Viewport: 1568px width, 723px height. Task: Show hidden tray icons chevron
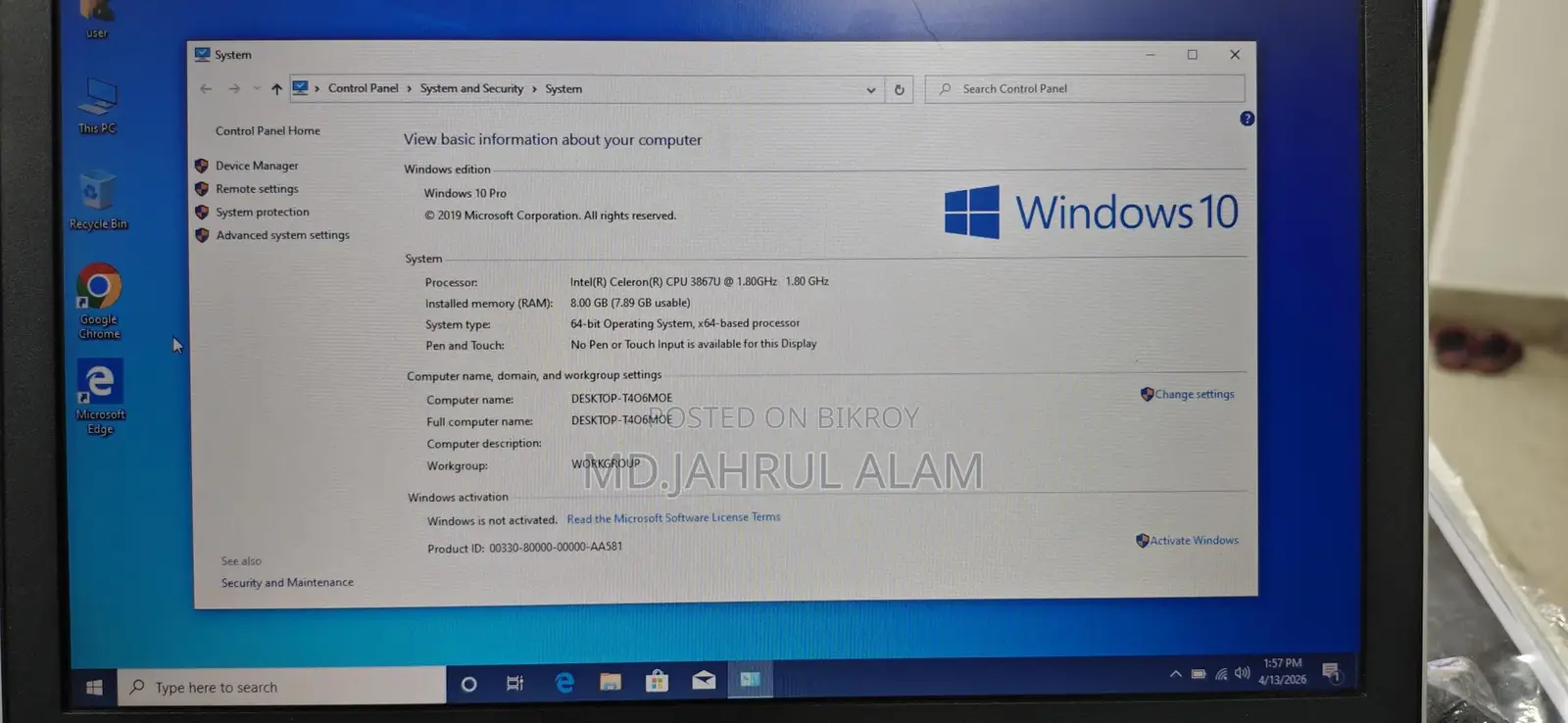click(1175, 674)
